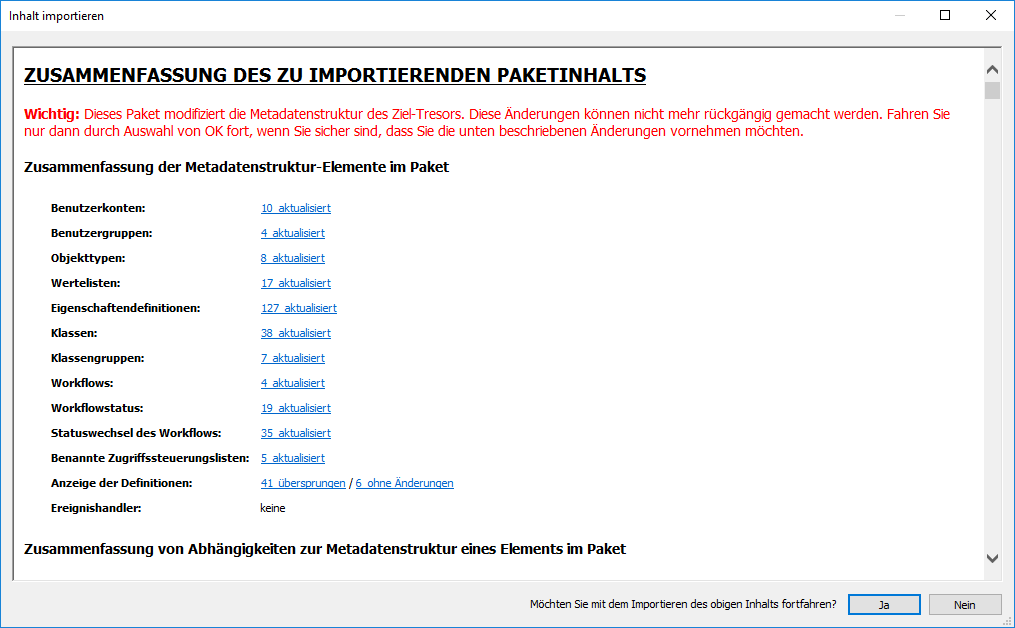This screenshot has width=1015, height=628.
Task: Open the '10 aktualisiert' Benutzerkonten link
Action: click(295, 208)
